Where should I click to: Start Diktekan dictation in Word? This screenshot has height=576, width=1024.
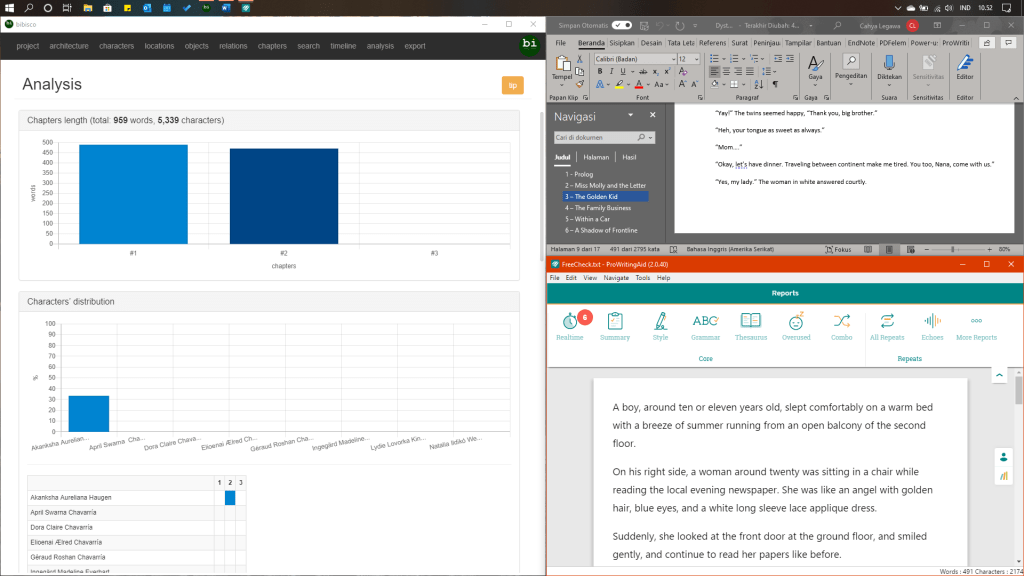point(889,68)
